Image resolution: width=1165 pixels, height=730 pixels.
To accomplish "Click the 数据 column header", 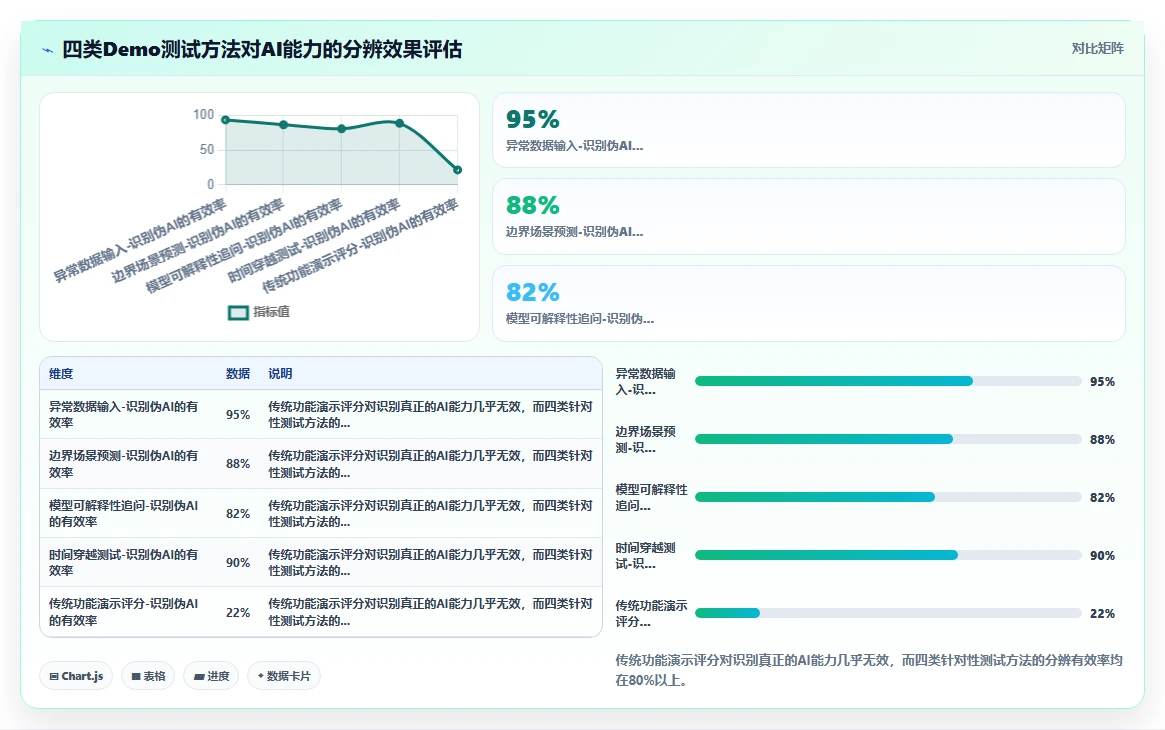I will coord(238,374).
